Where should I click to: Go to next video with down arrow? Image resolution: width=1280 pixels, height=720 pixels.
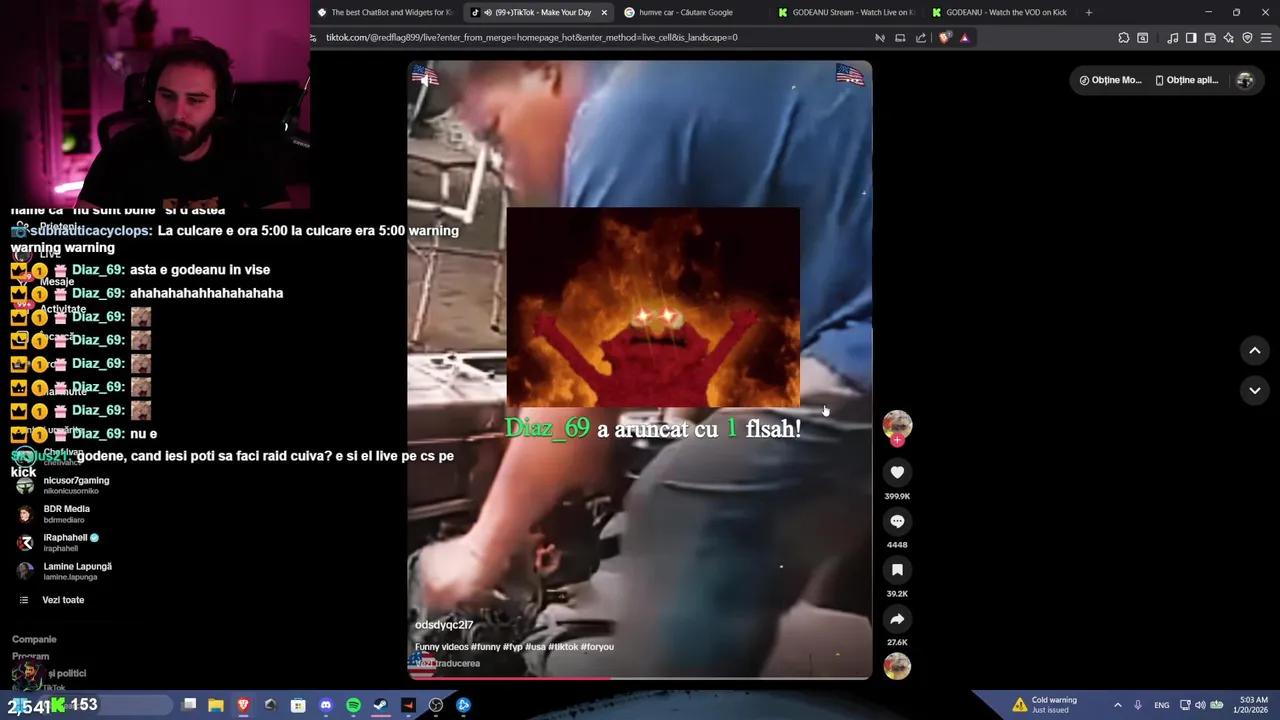tap(1255, 390)
